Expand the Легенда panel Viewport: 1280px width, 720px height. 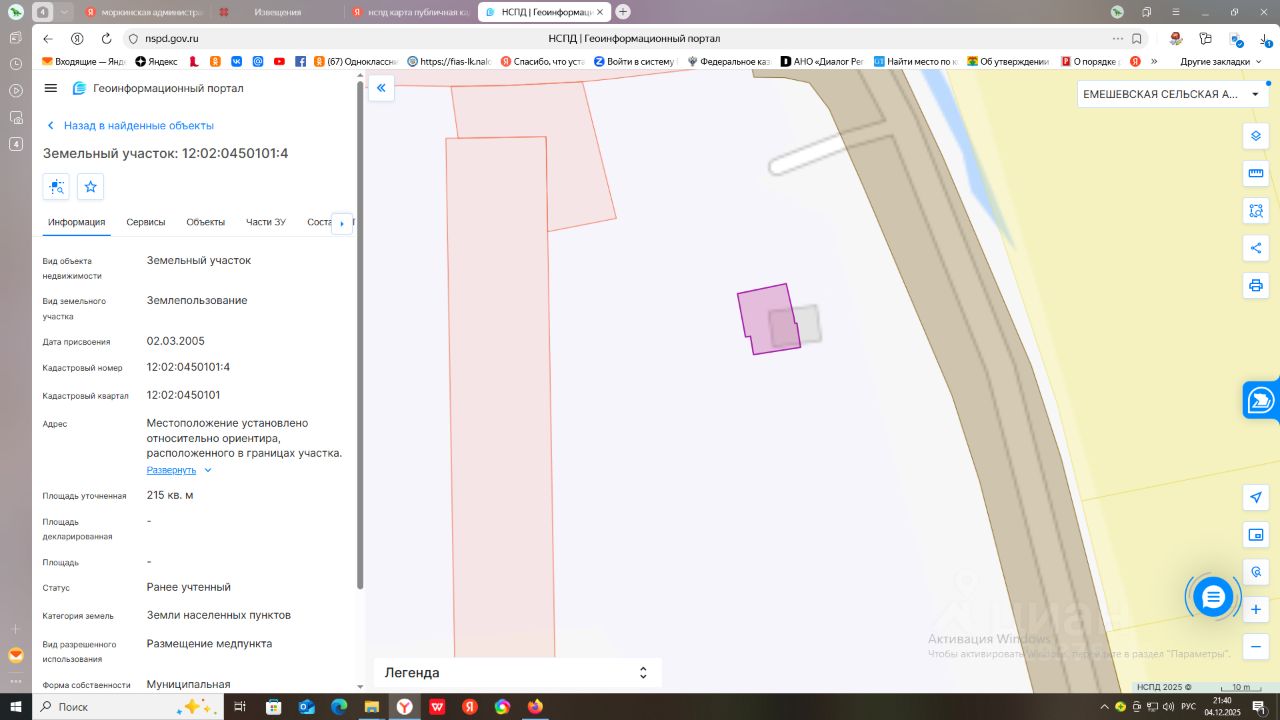pyautogui.click(x=518, y=673)
